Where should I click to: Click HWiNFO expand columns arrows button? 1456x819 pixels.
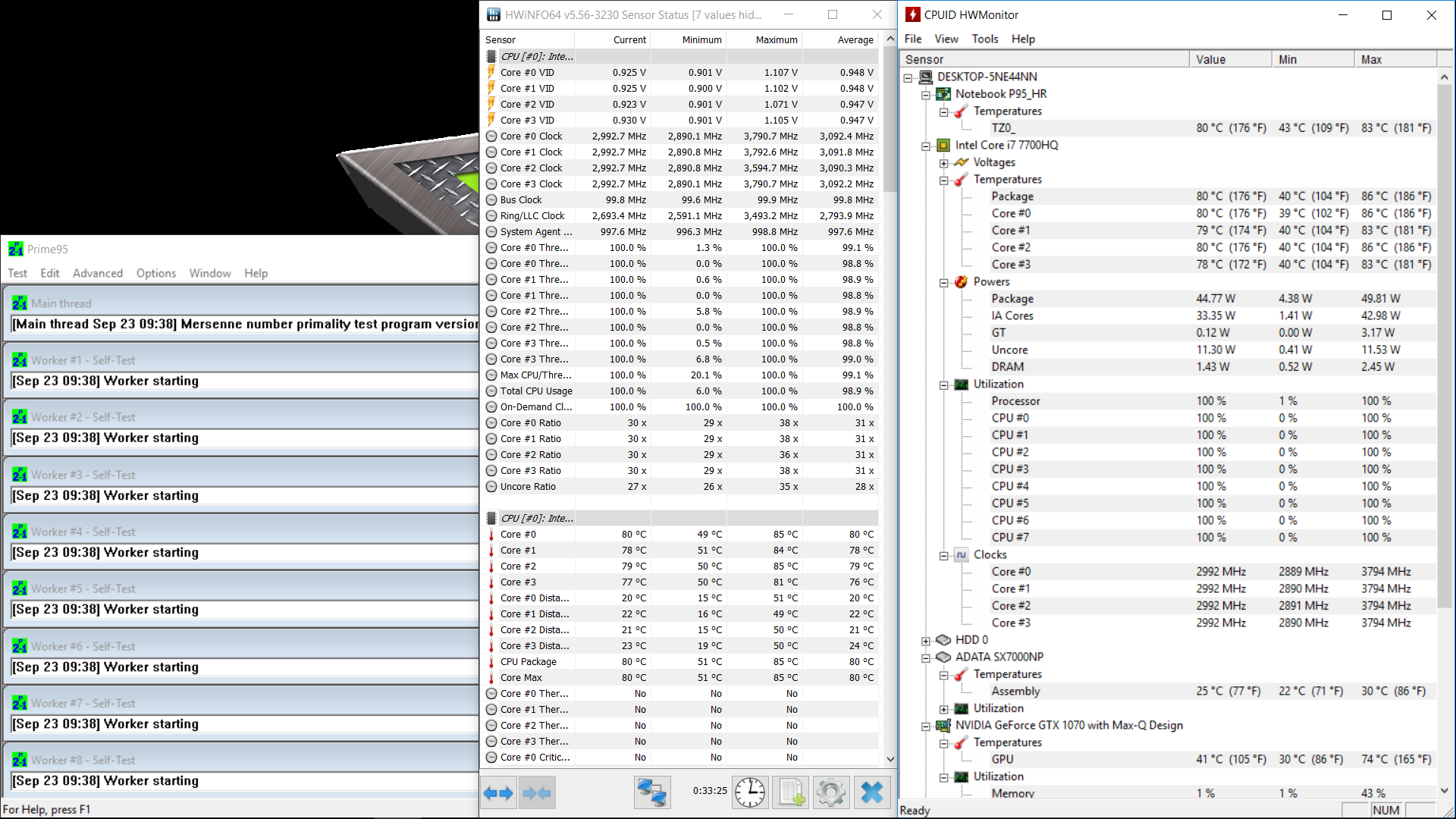(x=499, y=793)
